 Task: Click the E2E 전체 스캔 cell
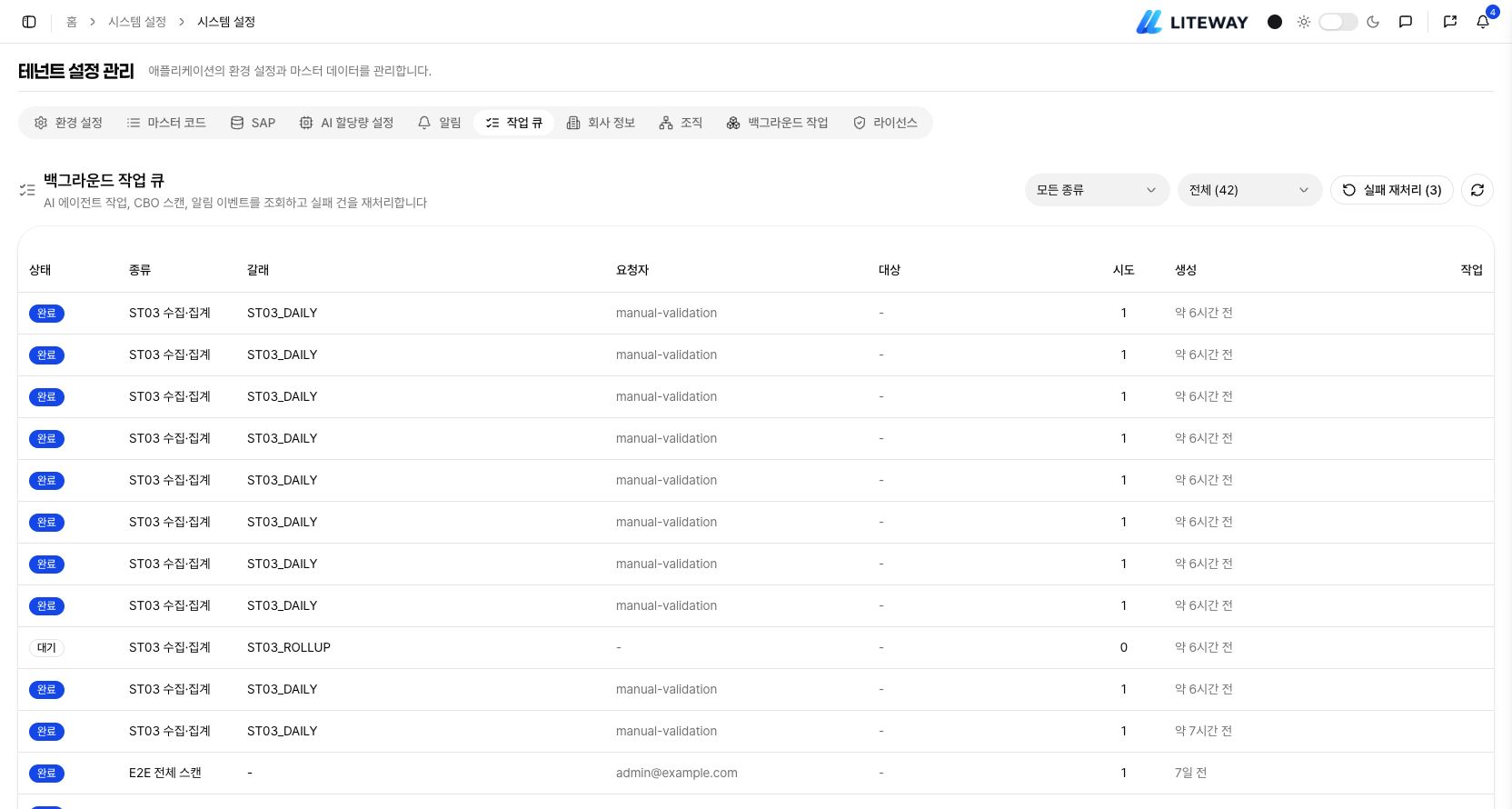[165, 773]
